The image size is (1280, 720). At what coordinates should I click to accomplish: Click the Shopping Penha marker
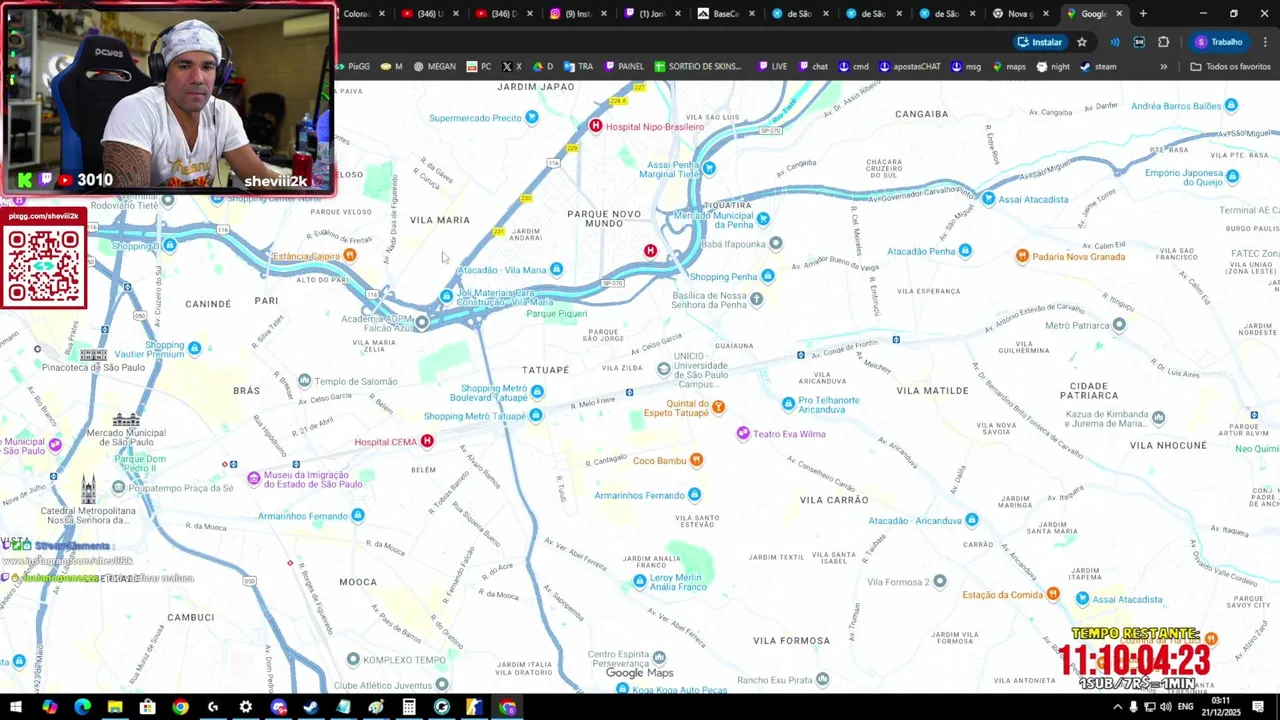[x=768, y=276]
